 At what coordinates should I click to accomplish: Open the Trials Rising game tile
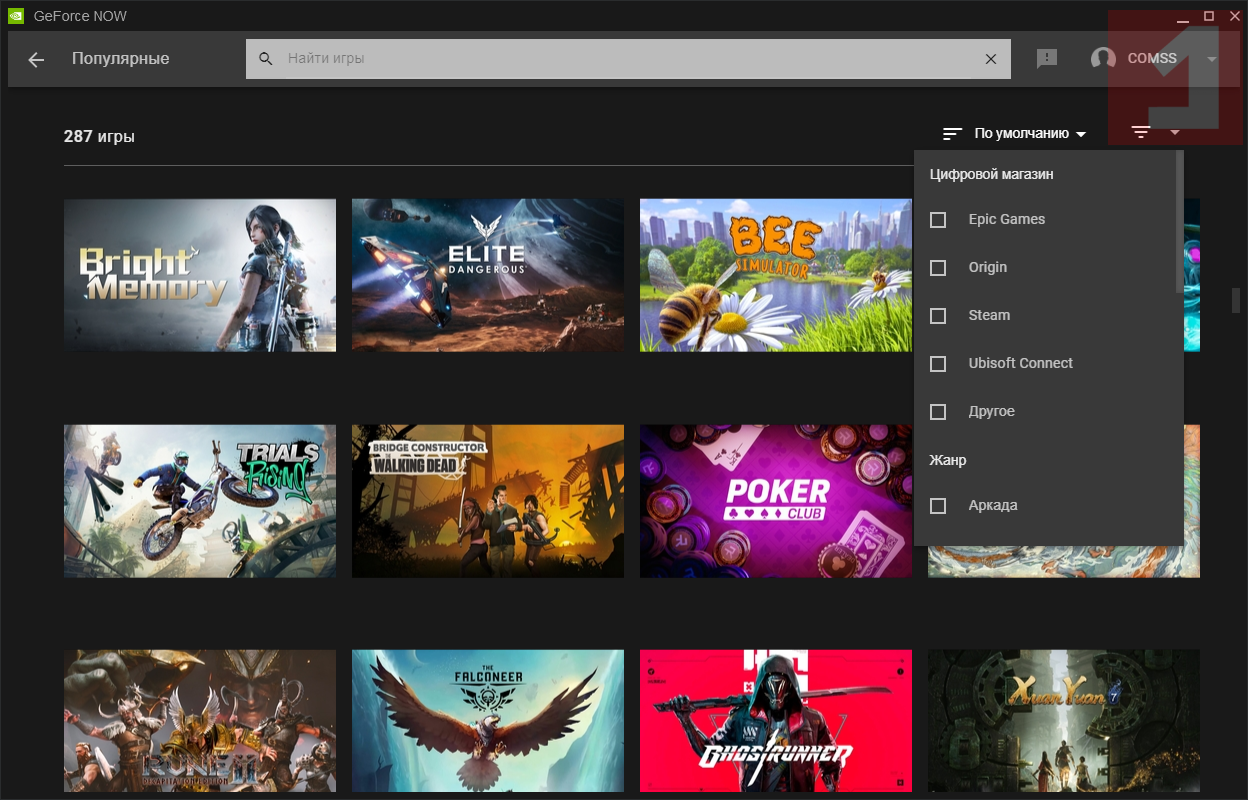200,501
